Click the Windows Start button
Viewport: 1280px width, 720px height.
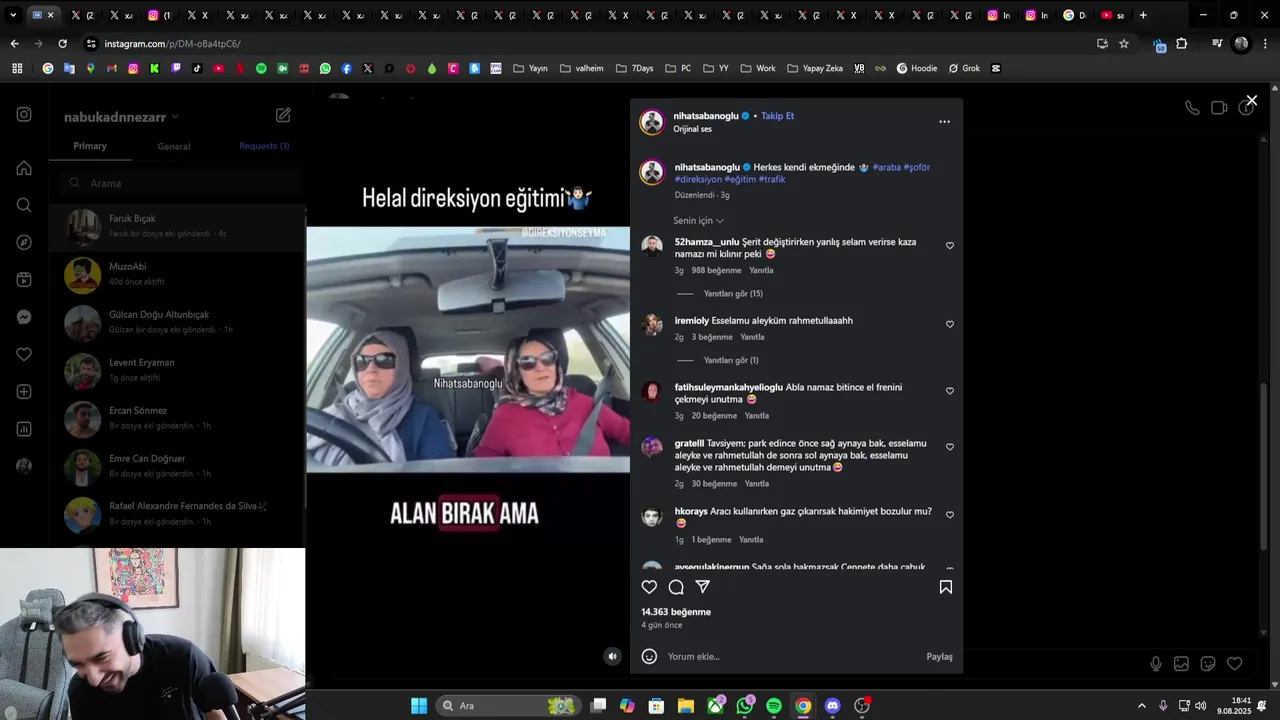(419, 706)
